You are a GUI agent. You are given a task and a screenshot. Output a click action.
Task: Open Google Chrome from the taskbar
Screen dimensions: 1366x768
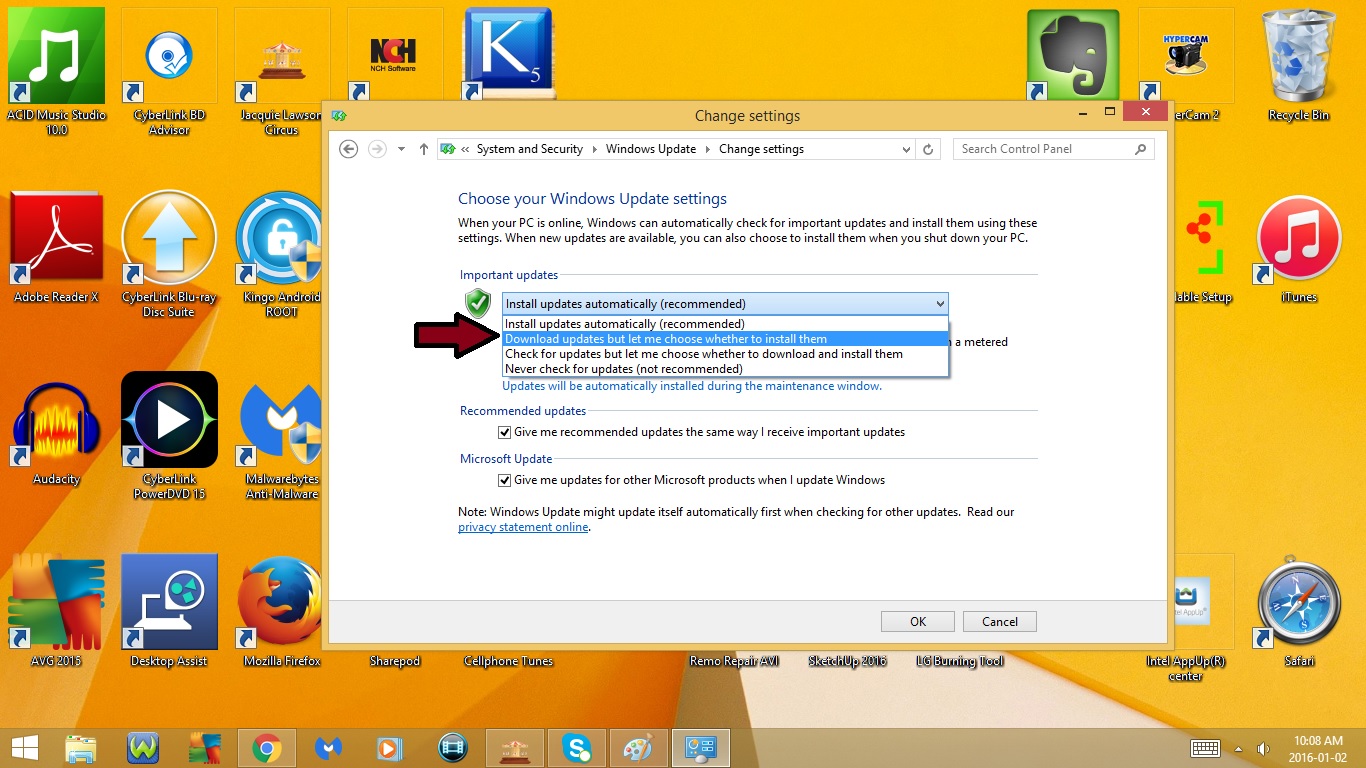click(x=266, y=747)
